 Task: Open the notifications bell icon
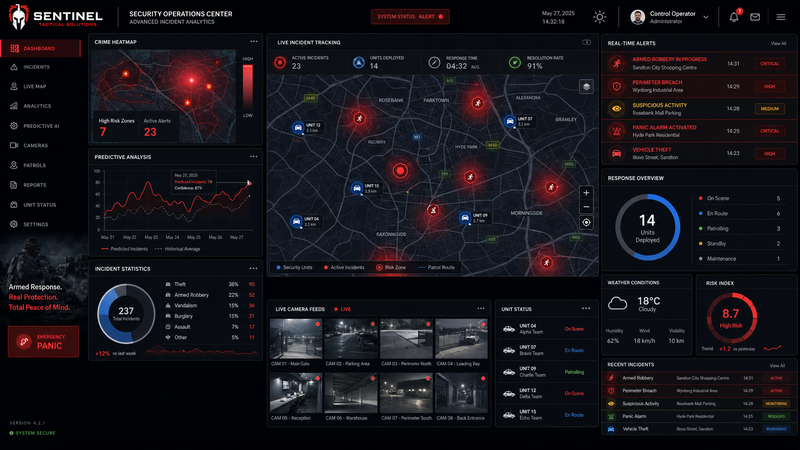coord(734,17)
